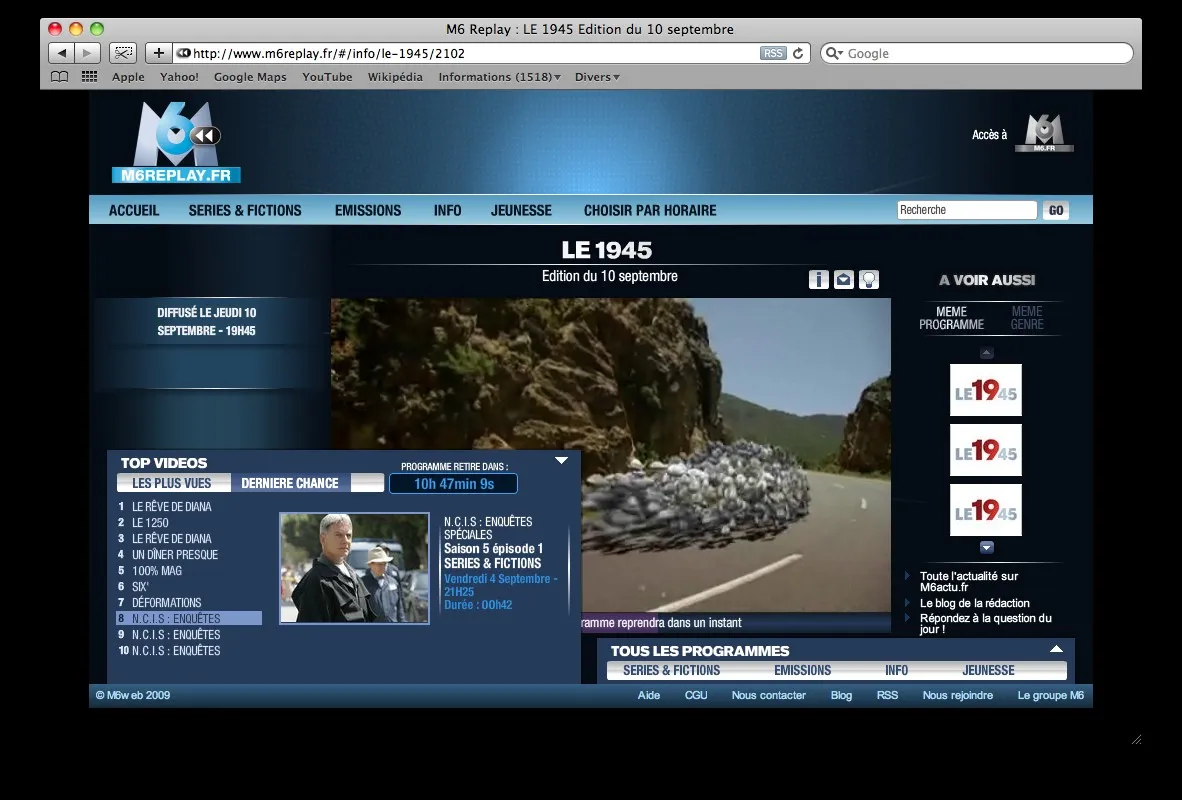Viewport: 1182px width, 800px height.
Task: Open Choisir par Horaire menu
Action: pyautogui.click(x=650, y=210)
